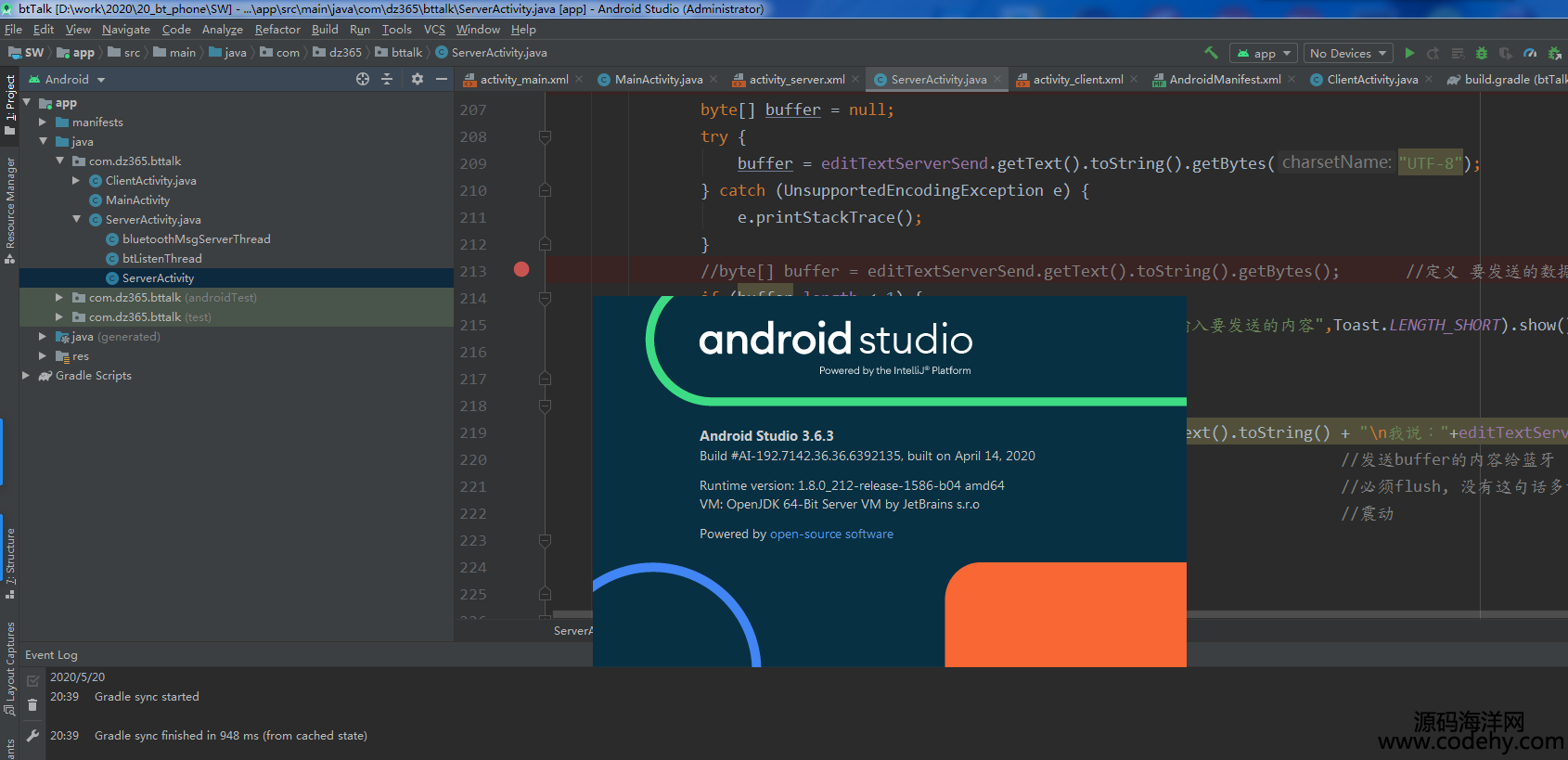
Task: Open the VCS menu
Action: pyautogui.click(x=434, y=29)
